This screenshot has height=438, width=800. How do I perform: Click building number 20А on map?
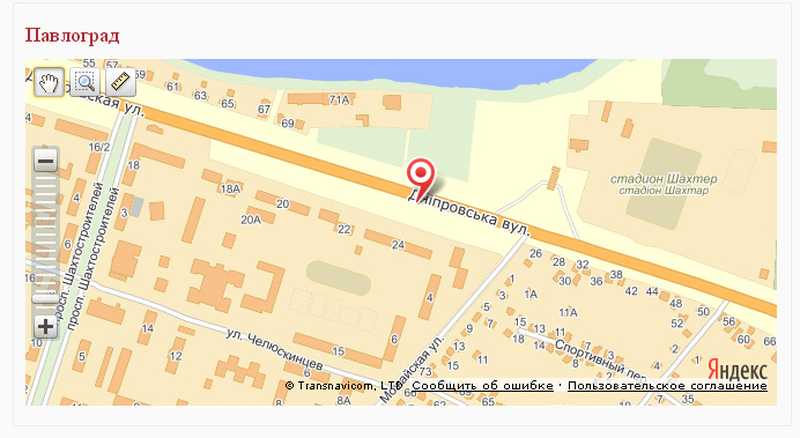251,220
